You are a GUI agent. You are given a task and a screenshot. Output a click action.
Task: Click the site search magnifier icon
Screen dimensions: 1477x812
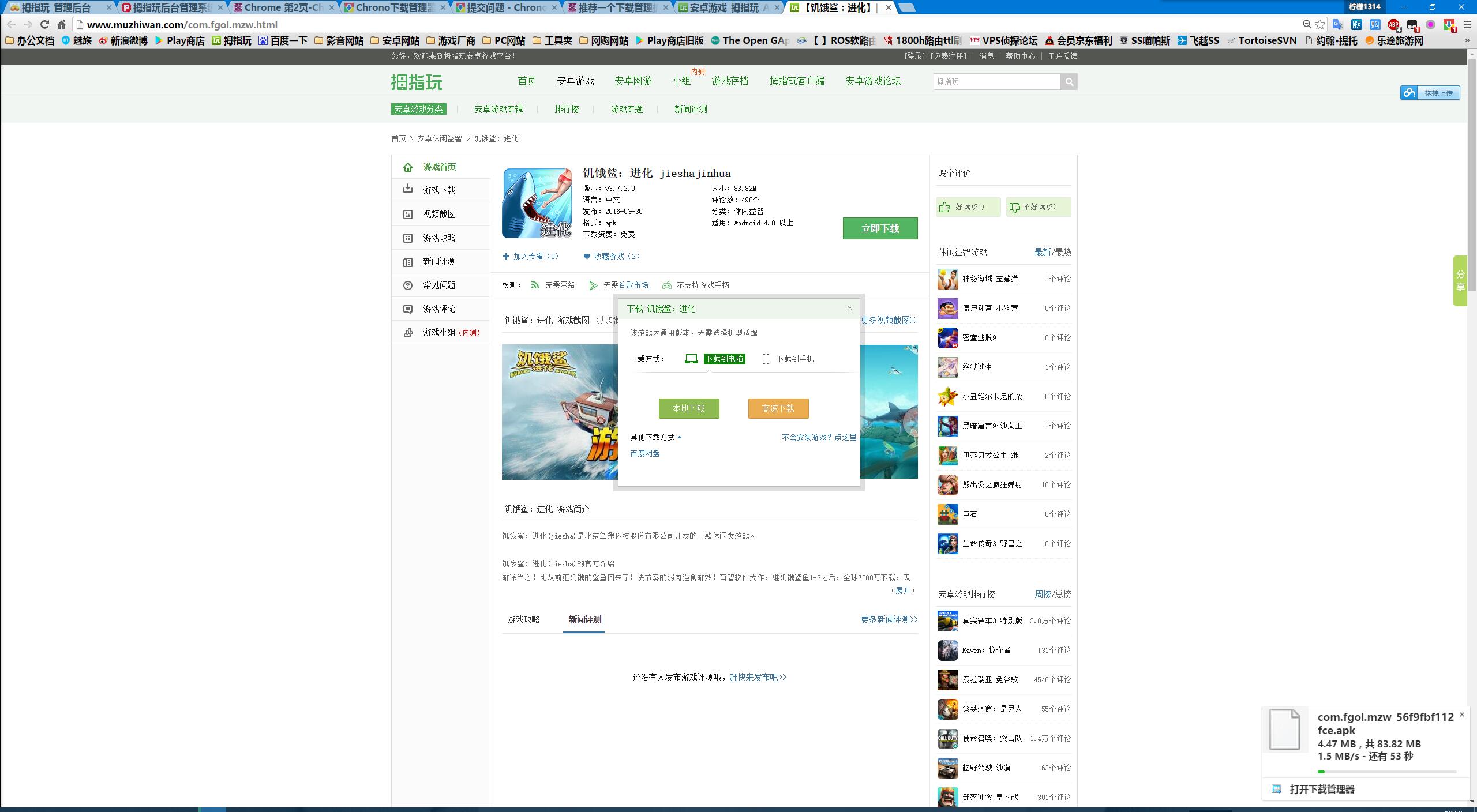(x=1069, y=82)
